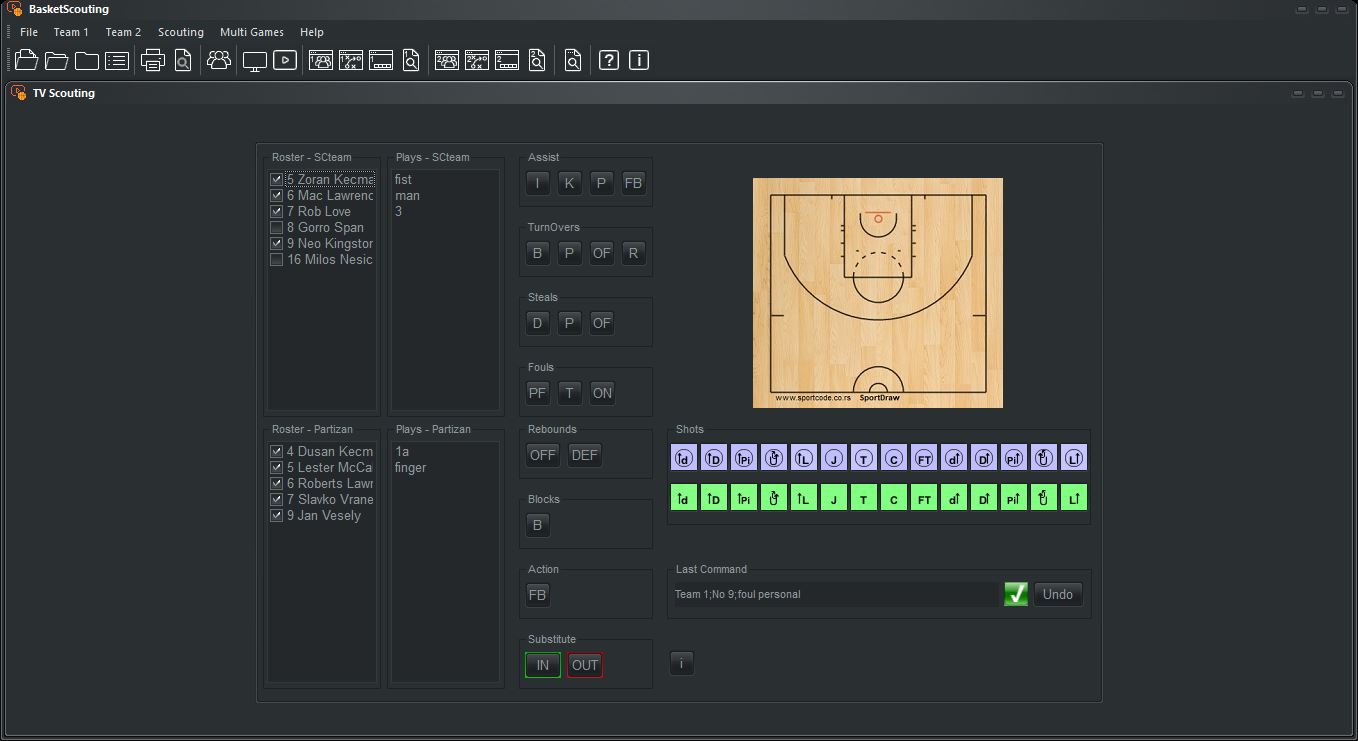Uncheck player 5 Zoran Kecman
The height and width of the screenshot is (741, 1358).
click(x=277, y=180)
